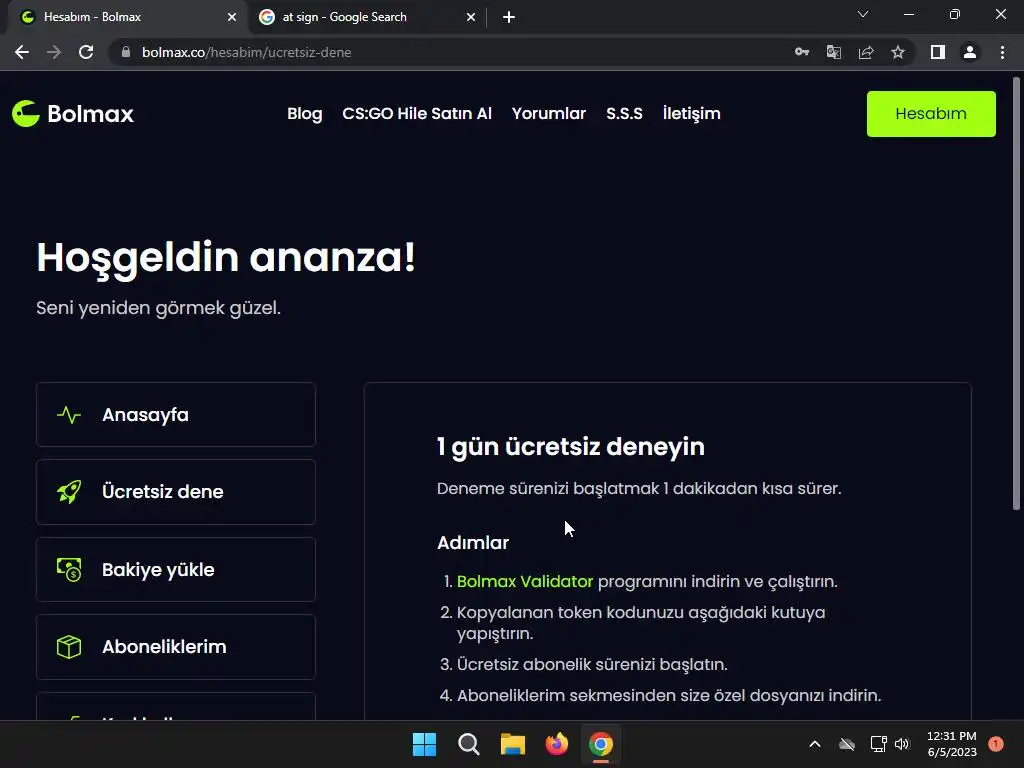Open the Bolmax Validator link
The image size is (1024, 768).
tap(524, 581)
